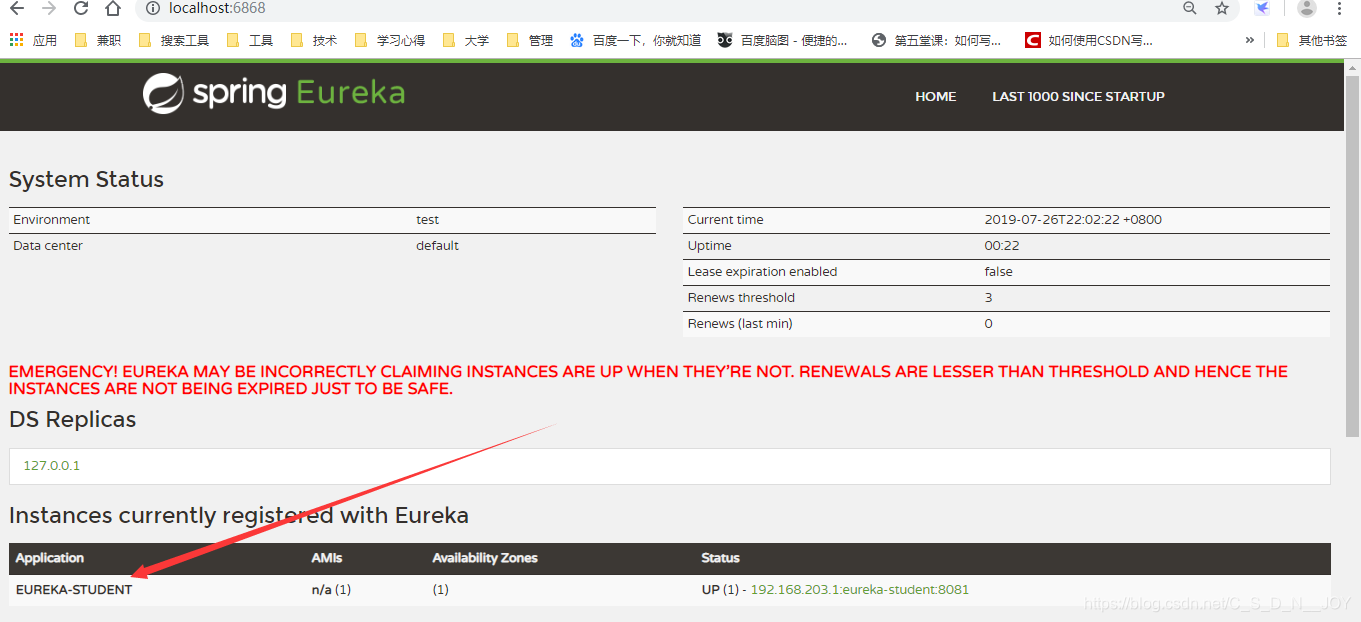Open the 第五堂课 bookmark
The height and width of the screenshot is (622, 1361).
pyautogui.click(x=937, y=40)
